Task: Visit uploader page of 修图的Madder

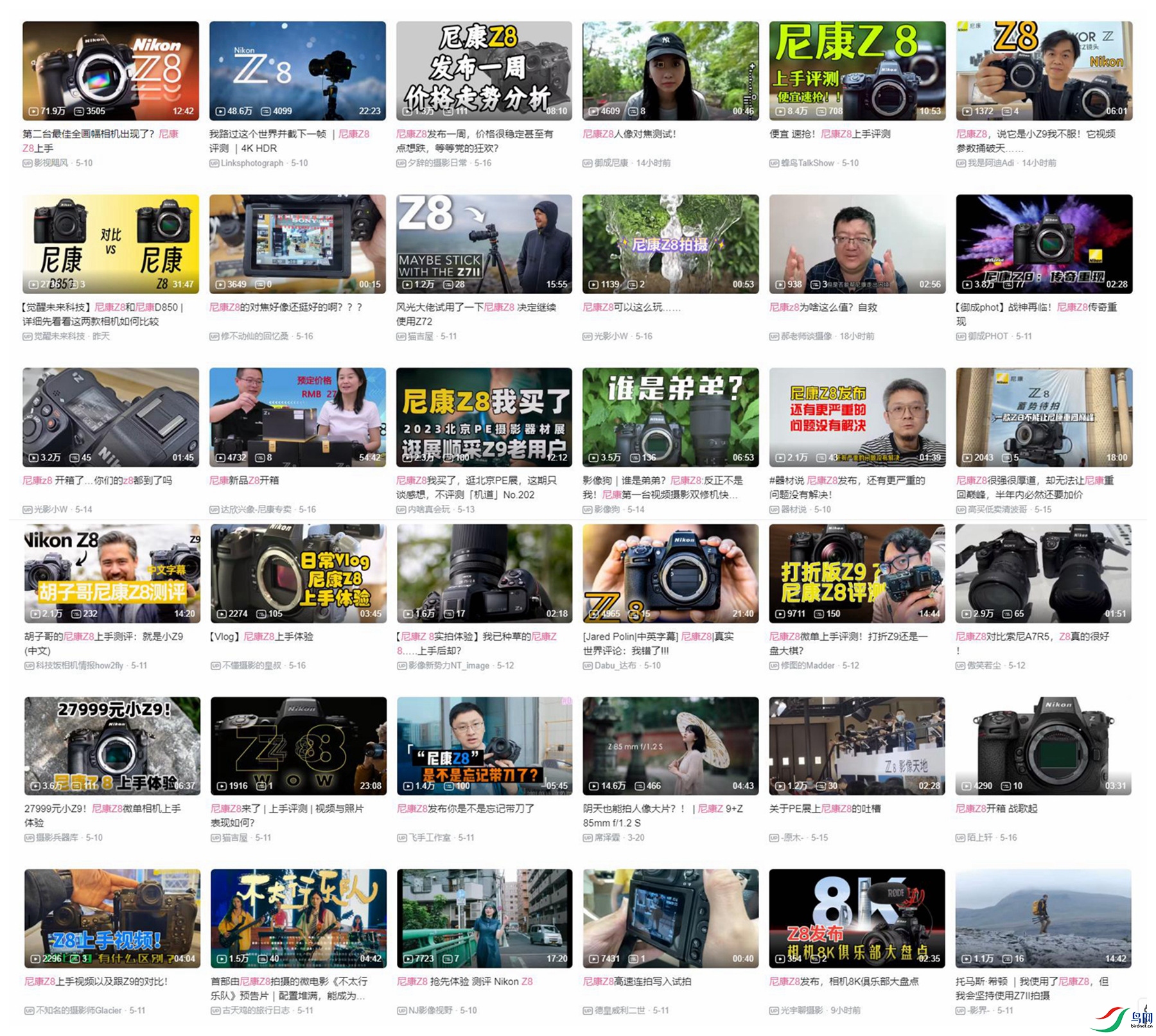Action: 807,665
